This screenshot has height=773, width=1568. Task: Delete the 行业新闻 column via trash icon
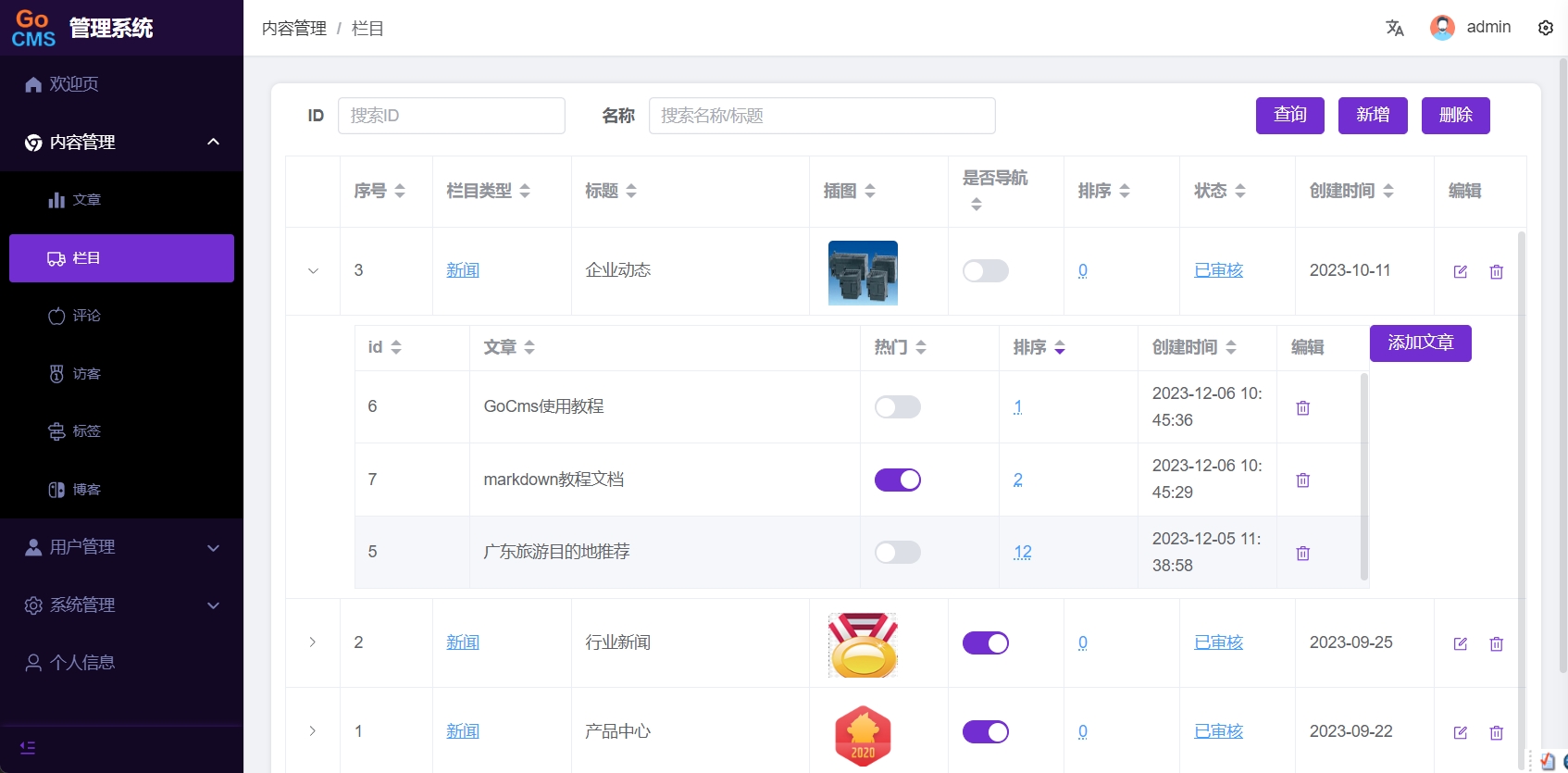click(x=1496, y=643)
